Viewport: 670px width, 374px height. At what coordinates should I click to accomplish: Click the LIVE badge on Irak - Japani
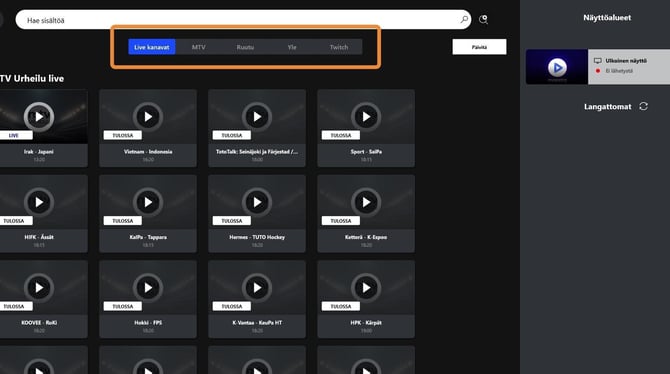point(15,135)
